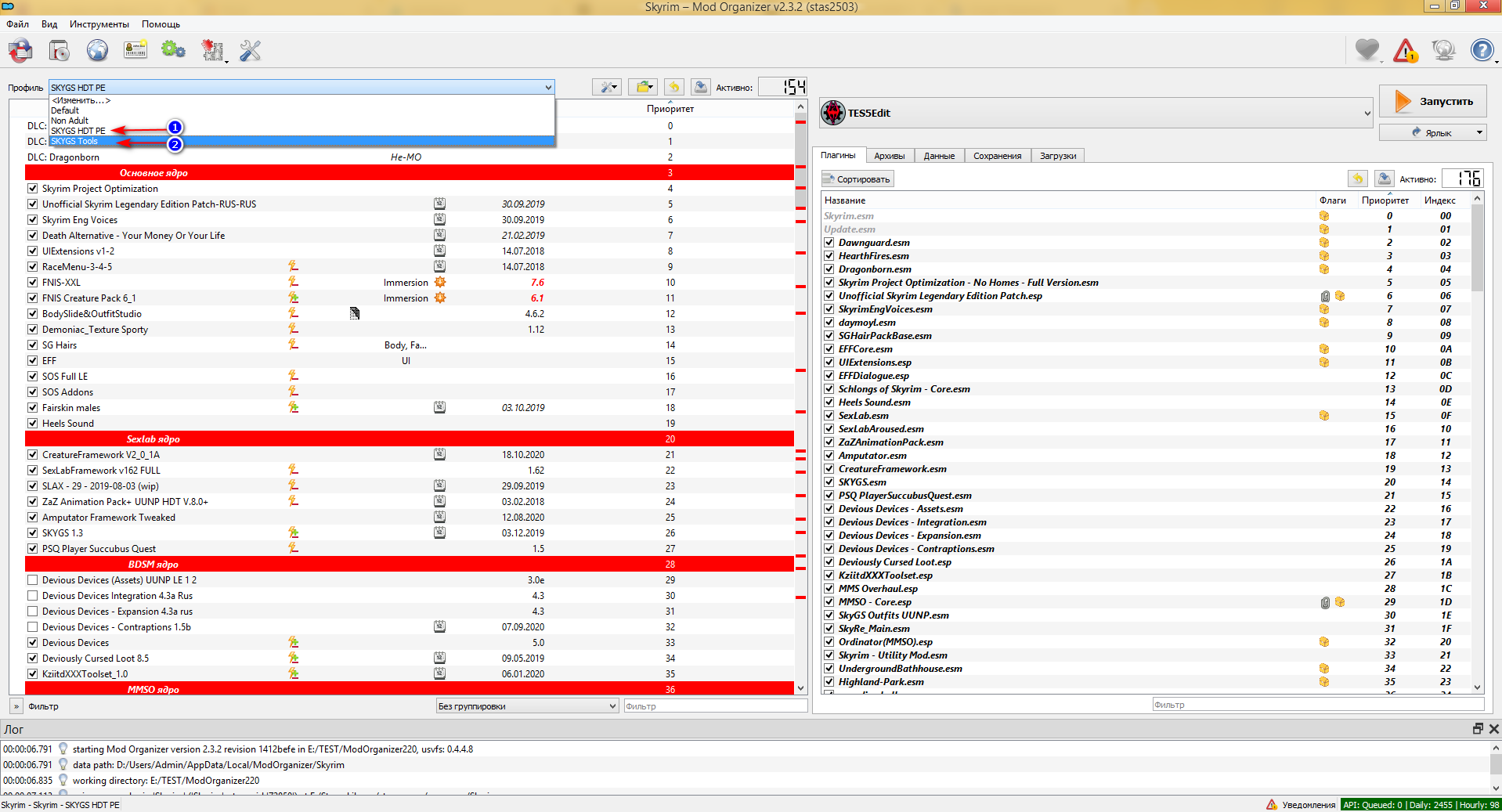This screenshot has width=1502, height=812.
Task: Close the Log panel
Action: [1493, 729]
